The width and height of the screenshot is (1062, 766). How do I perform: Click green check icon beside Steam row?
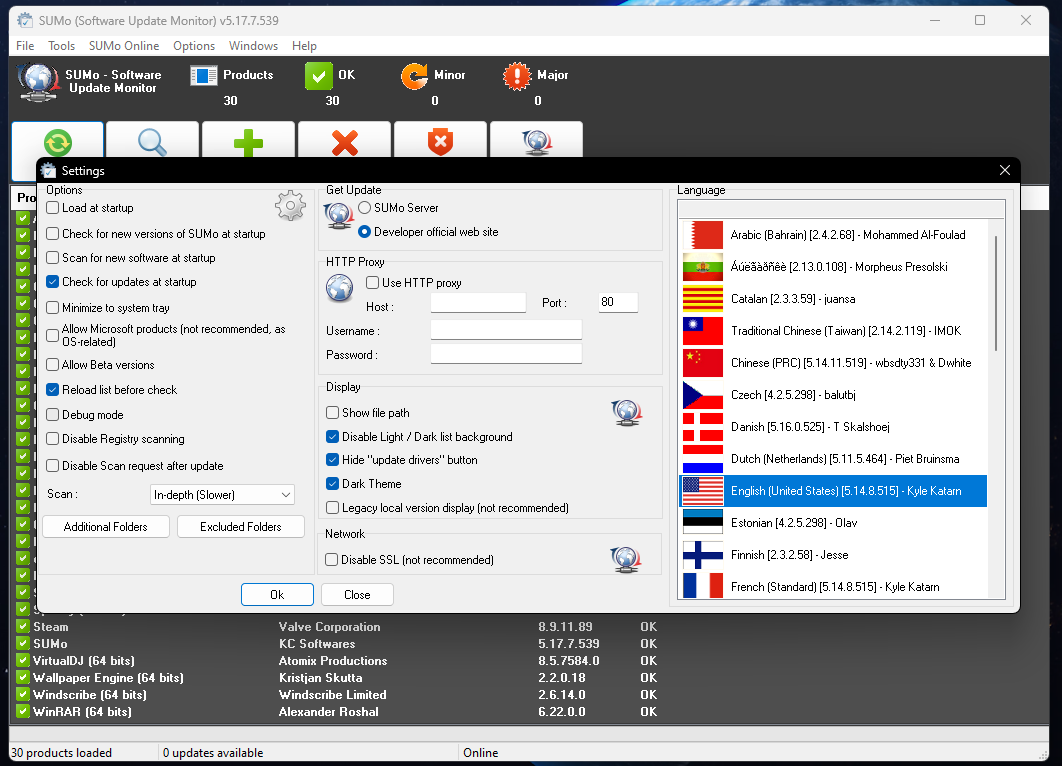[23, 626]
